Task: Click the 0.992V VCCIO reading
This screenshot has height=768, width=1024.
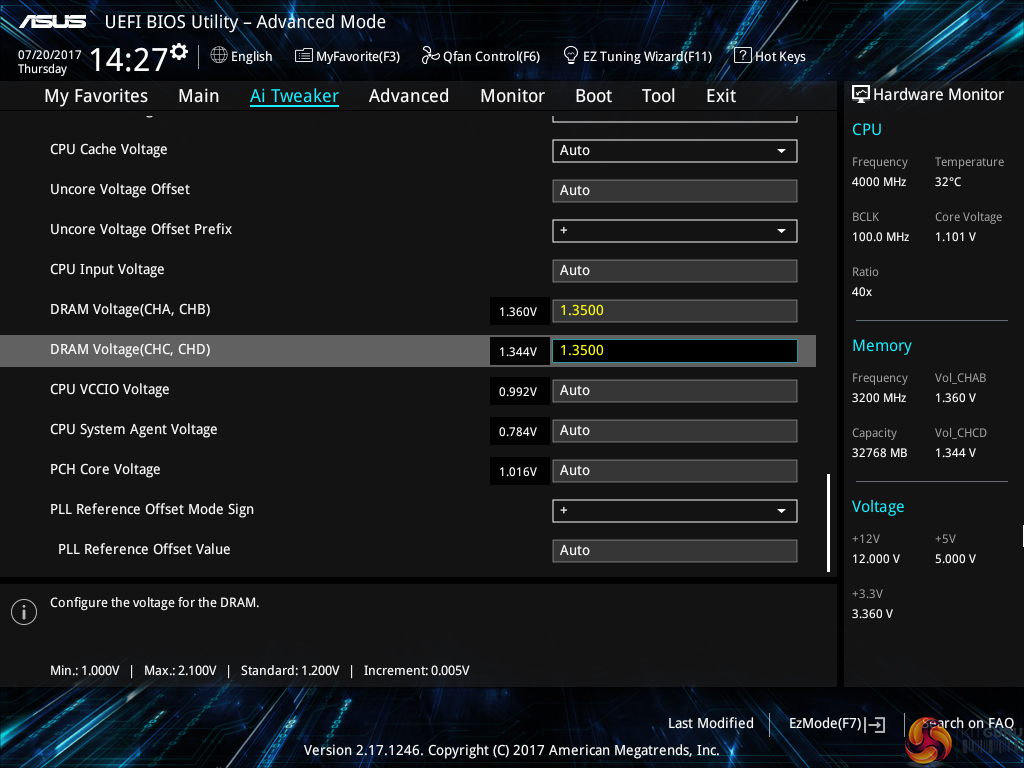Action: 519,392
